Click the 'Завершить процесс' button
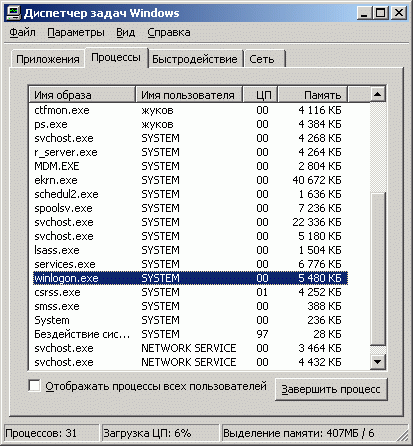Image resolution: width=413 pixels, height=446 pixels. [x=331, y=389]
